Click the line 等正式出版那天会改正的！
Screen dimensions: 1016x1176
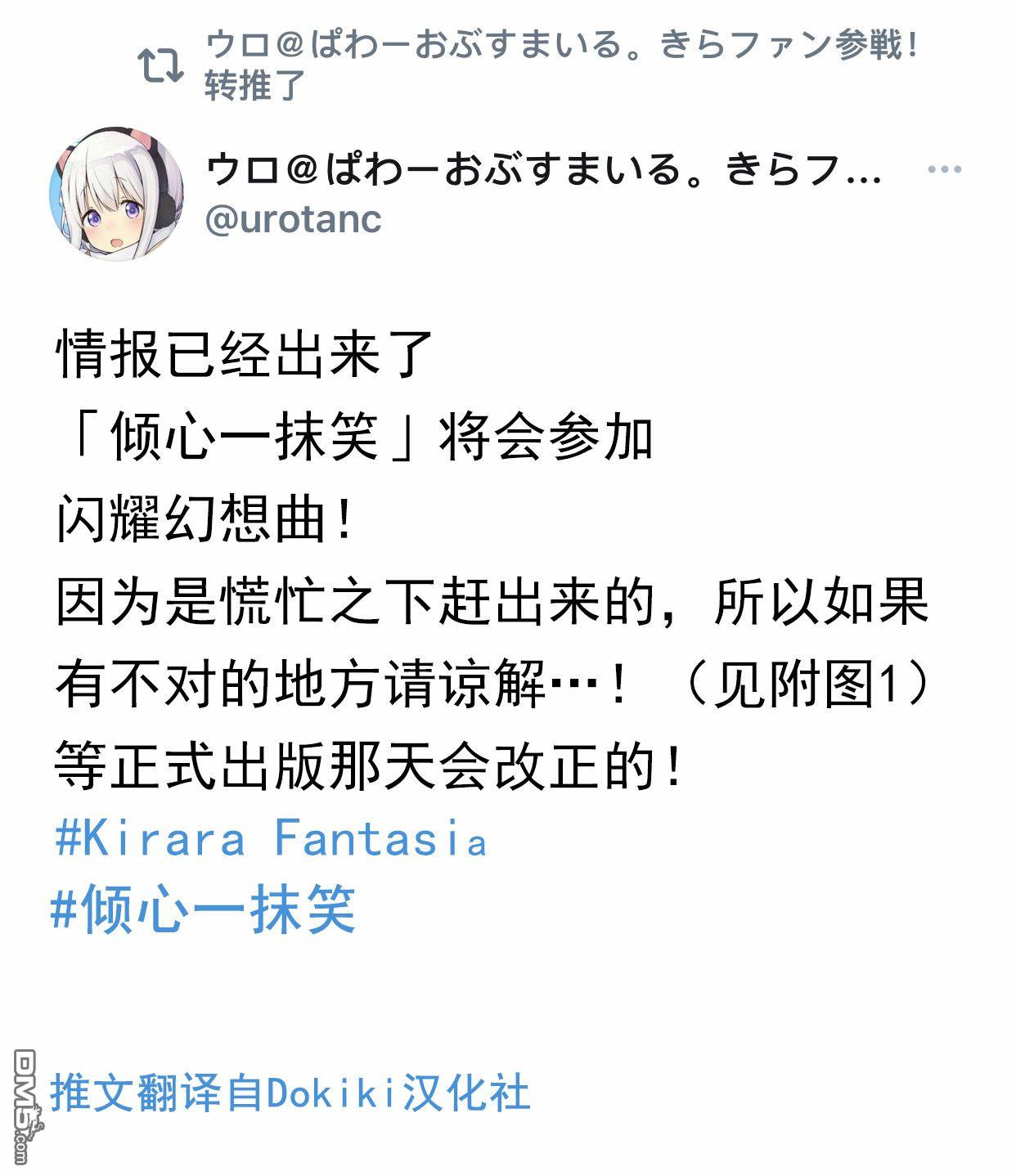coord(369,765)
